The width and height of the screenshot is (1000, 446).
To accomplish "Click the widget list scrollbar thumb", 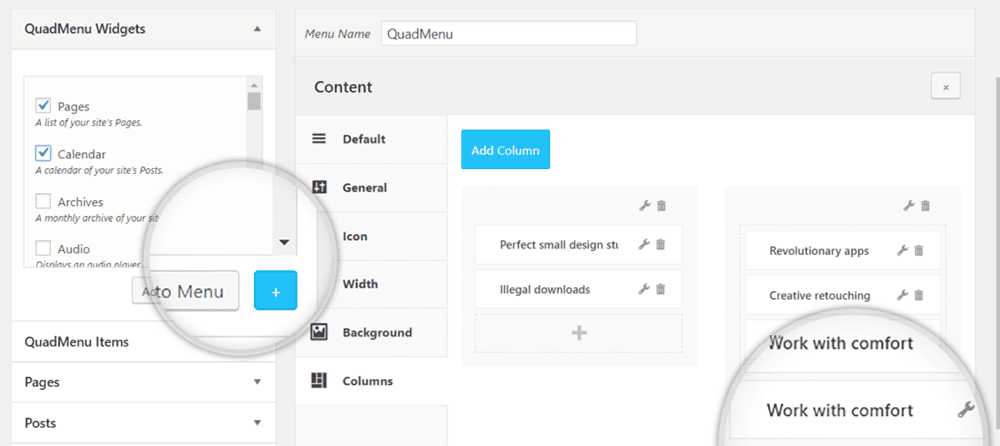I will pos(254,101).
